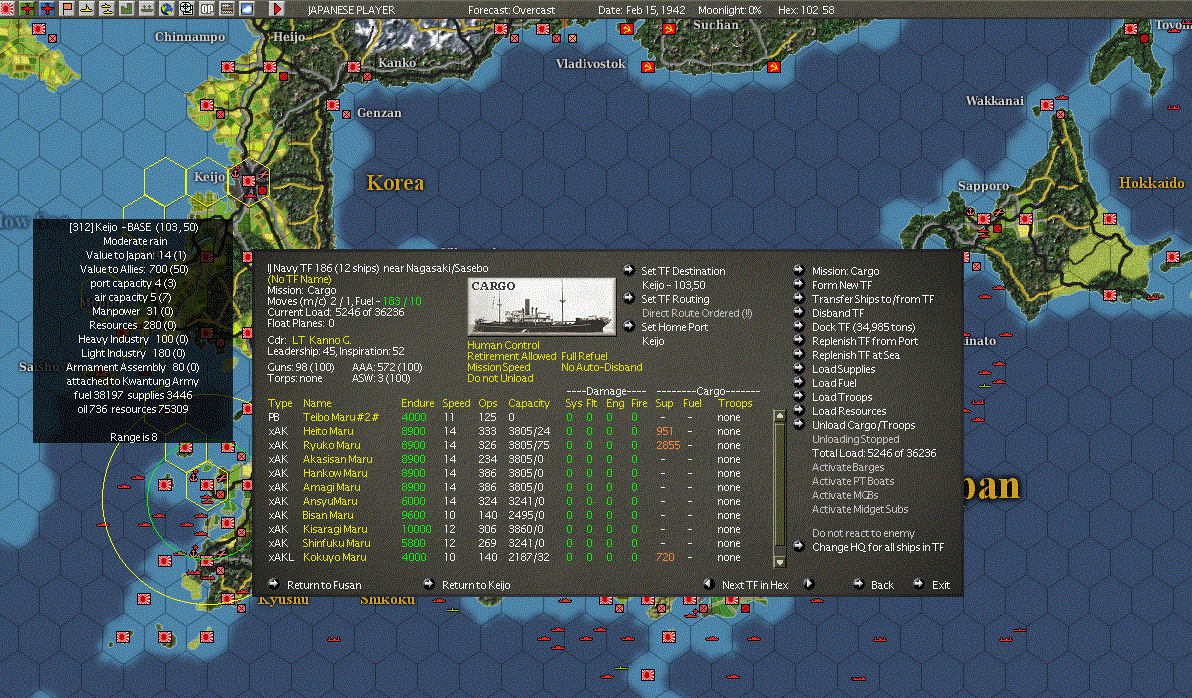This screenshot has height=698, width=1192.
Task: Click the (No TF Name) label
Action: click(299, 279)
